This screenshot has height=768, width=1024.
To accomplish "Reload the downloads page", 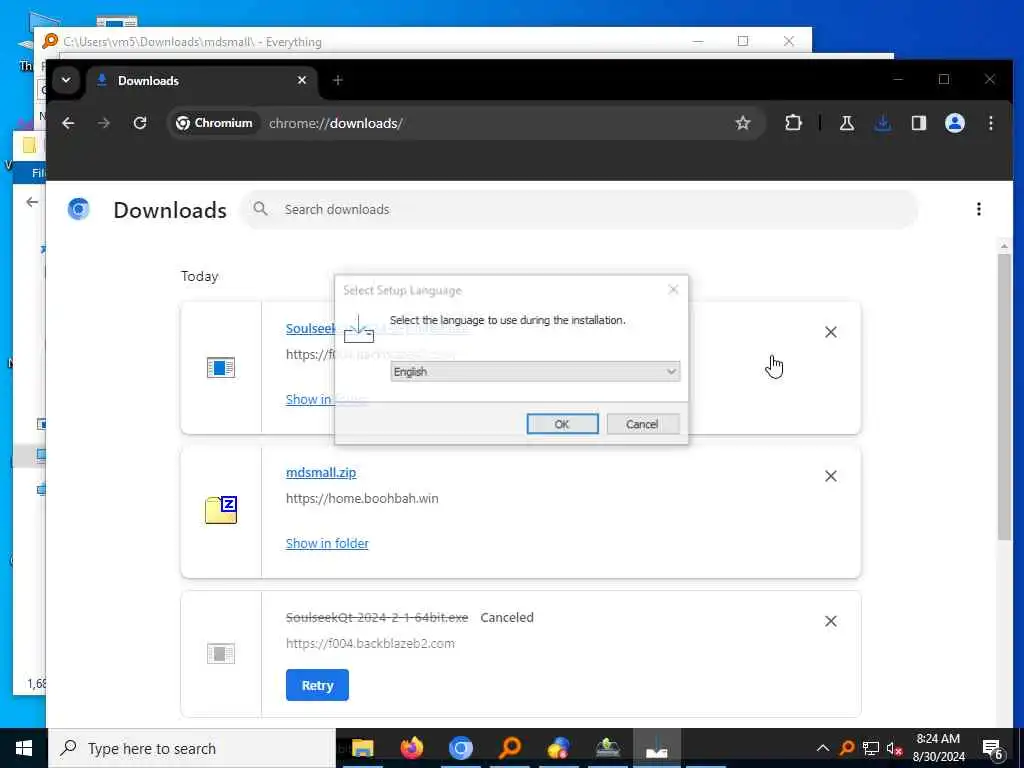I will pos(140,123).
